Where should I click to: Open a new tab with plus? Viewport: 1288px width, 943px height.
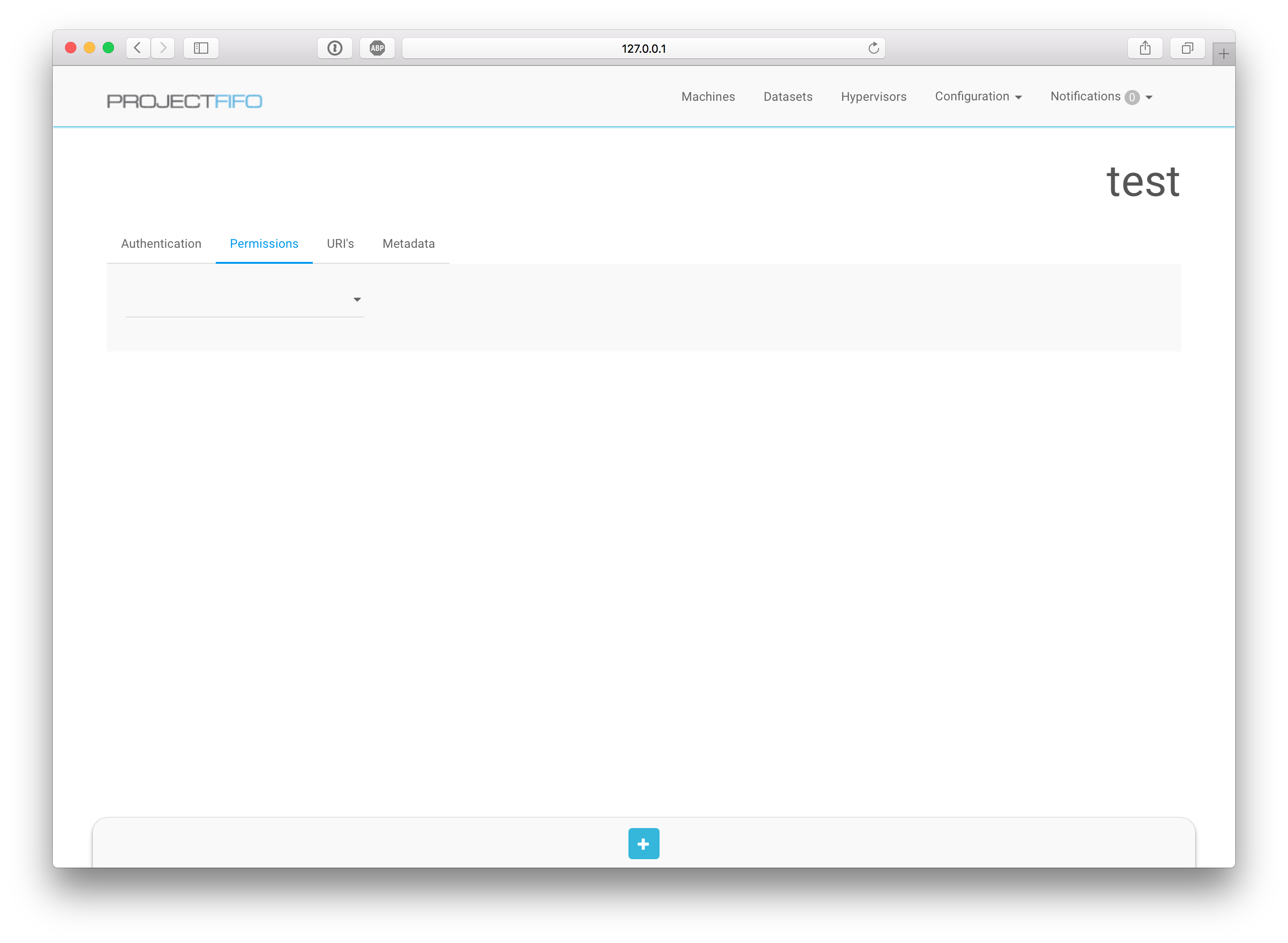(1223, 54)
